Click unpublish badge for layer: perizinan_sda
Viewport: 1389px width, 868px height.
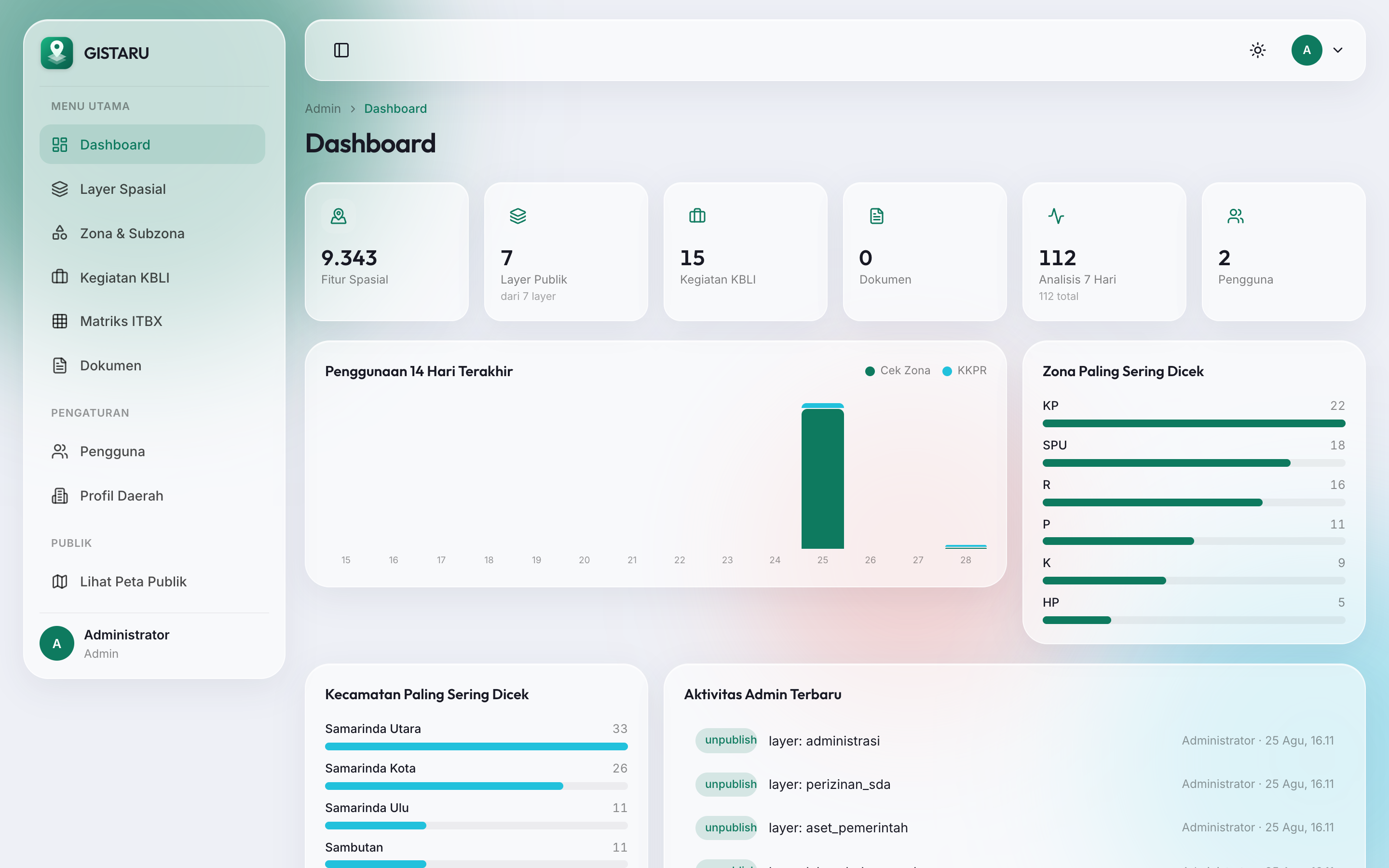tap(726, 784)
